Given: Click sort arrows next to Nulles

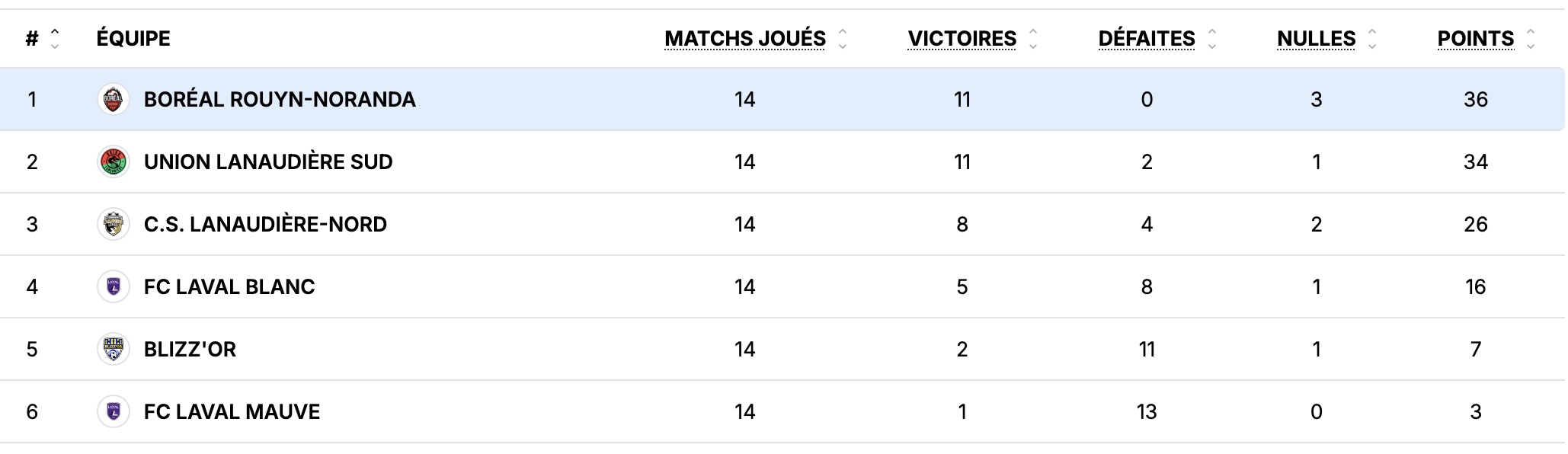Looking at the screenshot, I should (1372, 39).
